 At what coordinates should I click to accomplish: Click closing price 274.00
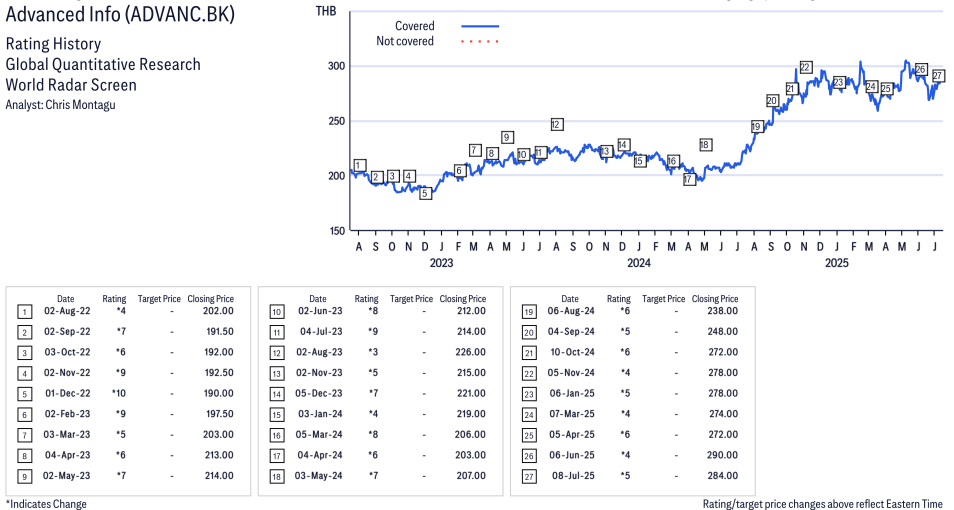(x=723, y=414)
